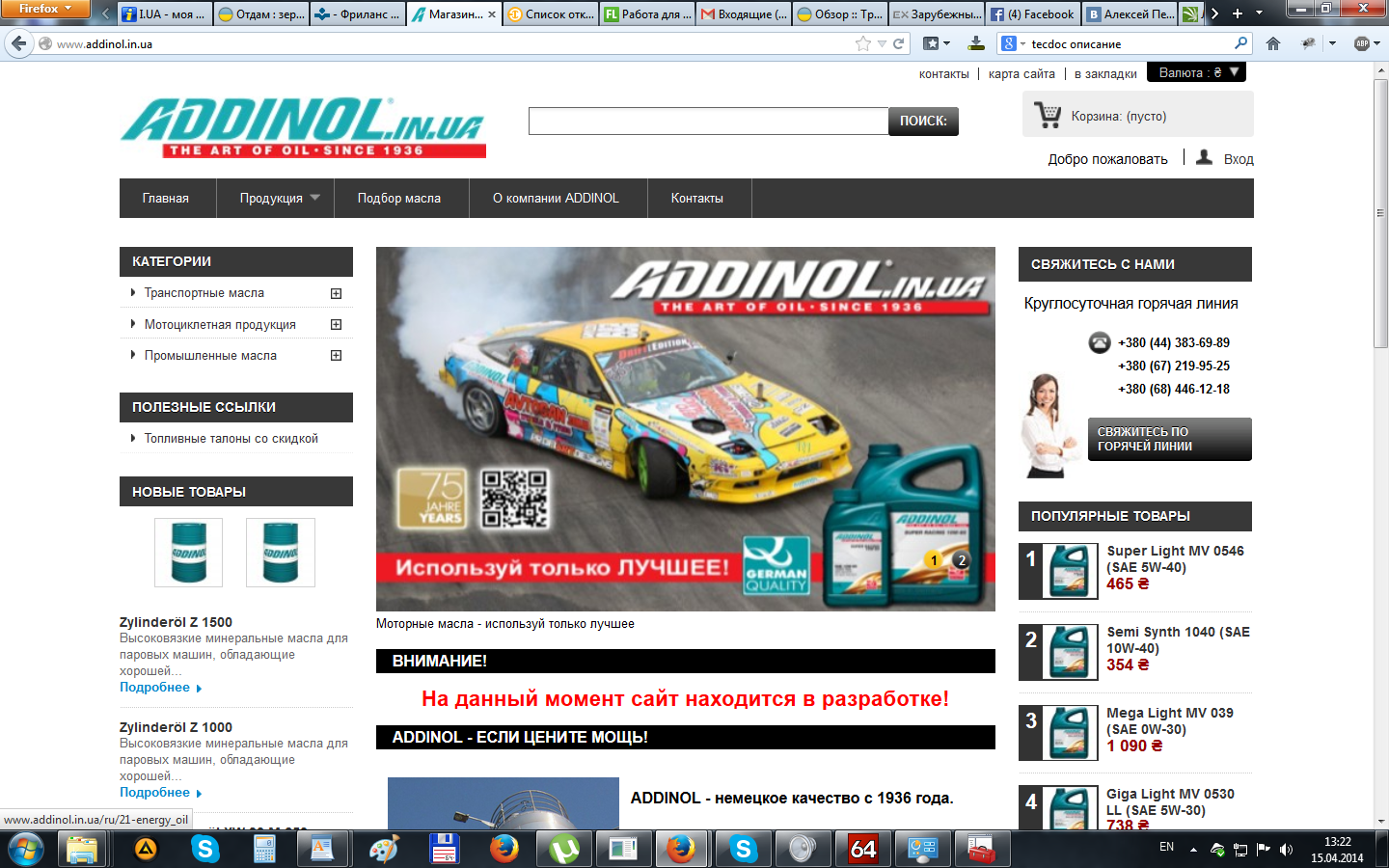
Task: Open the Windows Start menu
Action: coord(26,850)
